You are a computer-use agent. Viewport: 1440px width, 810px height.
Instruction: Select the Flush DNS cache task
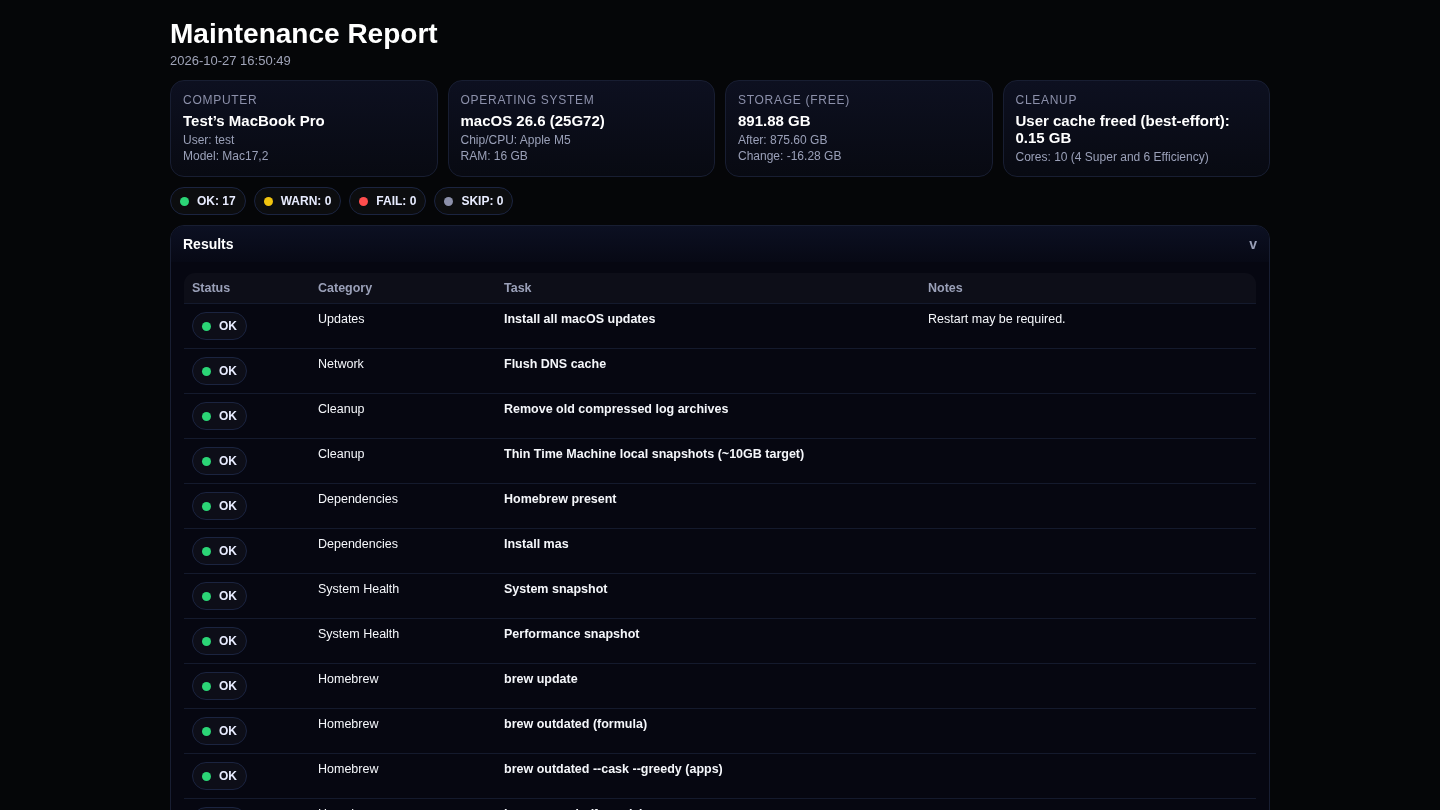point(555,364)
